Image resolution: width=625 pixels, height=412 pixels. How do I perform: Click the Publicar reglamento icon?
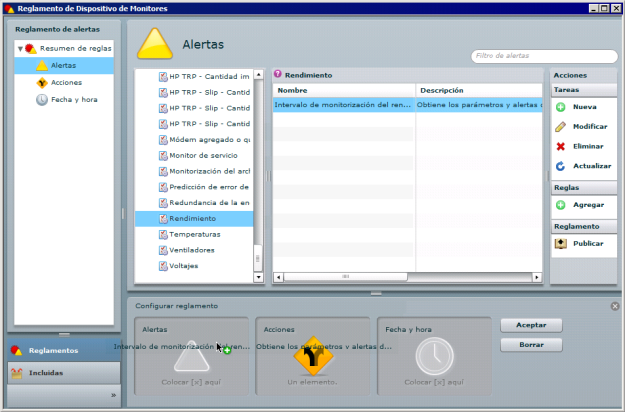tap(561, 243)
